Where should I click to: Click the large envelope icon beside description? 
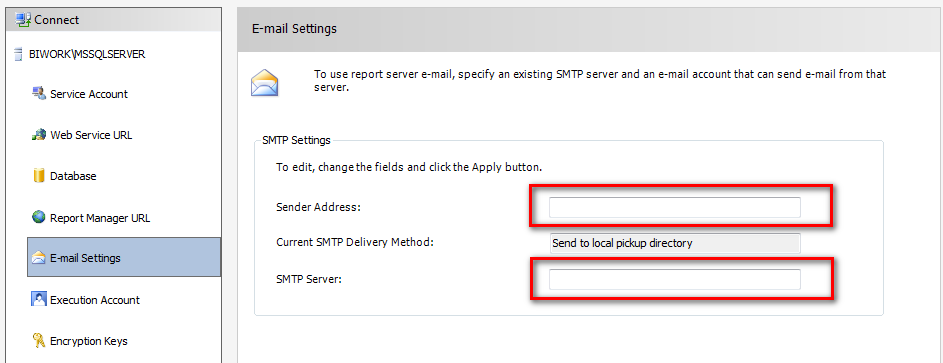click(x=265, y=83)
